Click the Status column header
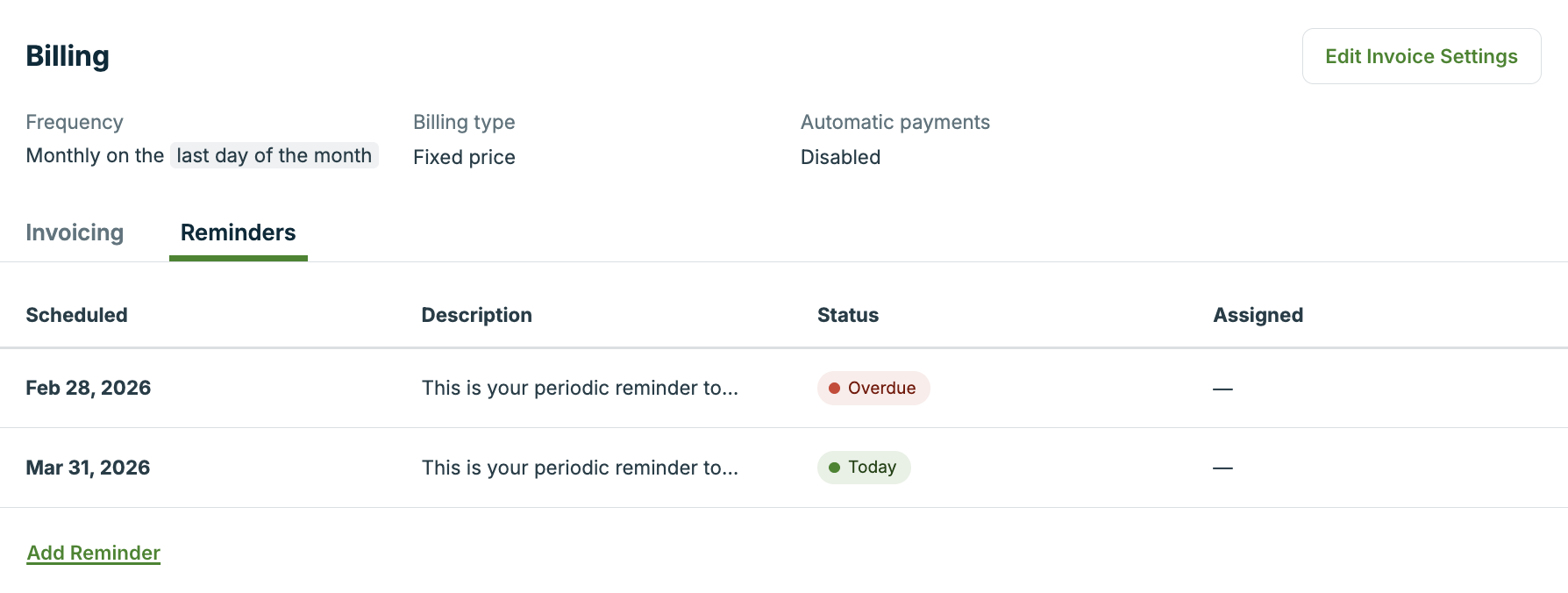This screenshot has height=593, width=1568. (x=848, y=315)
